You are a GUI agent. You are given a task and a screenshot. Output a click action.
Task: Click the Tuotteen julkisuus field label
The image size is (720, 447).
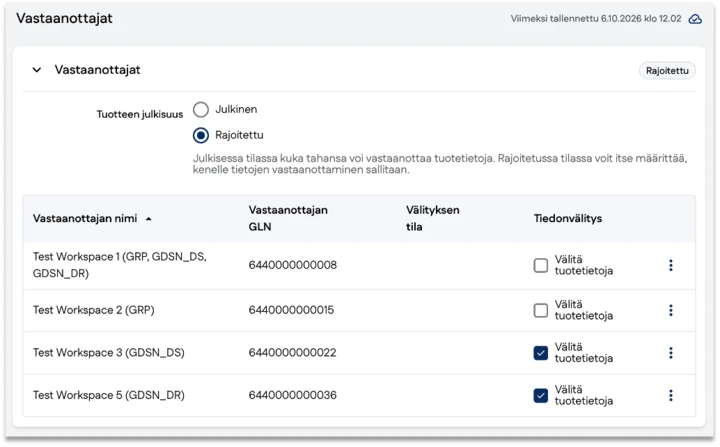[x=140, y=114]
